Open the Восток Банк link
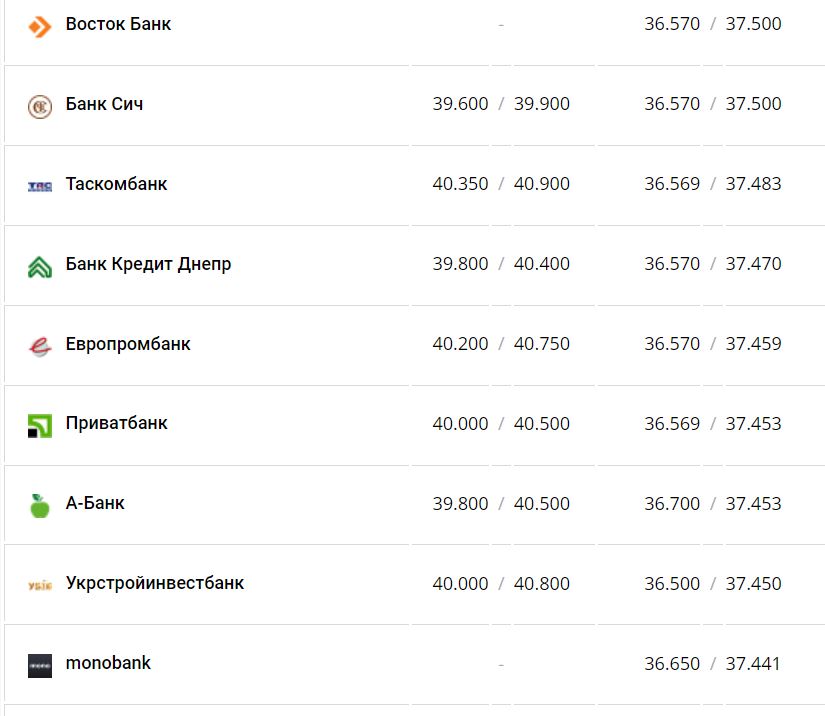This screenshot has height=716, width=825. [x=118, y=24]
